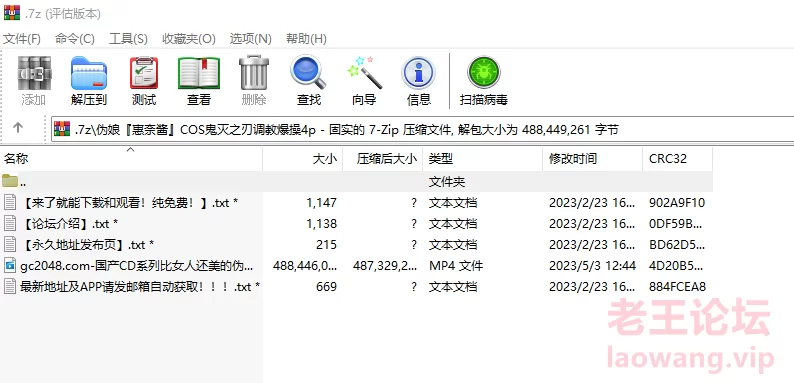The image size is (794, 383).
Task: Toggle sort arrow above 名称 column
Action: tap(131, 150)
